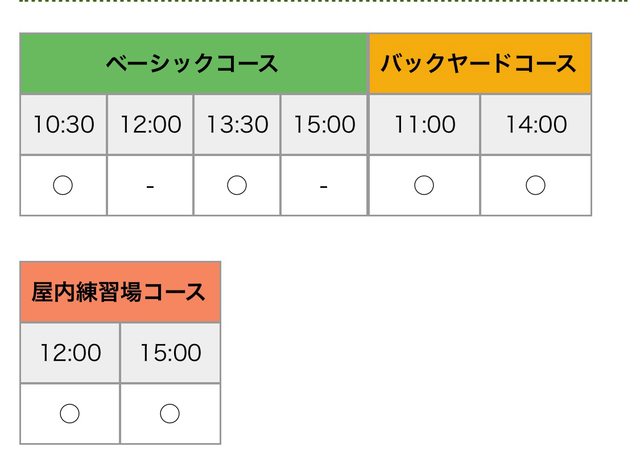This screenshot has height=471, width=640.
Task: Click the green ベーシックコース header
Action: click(x=193, y=64)
